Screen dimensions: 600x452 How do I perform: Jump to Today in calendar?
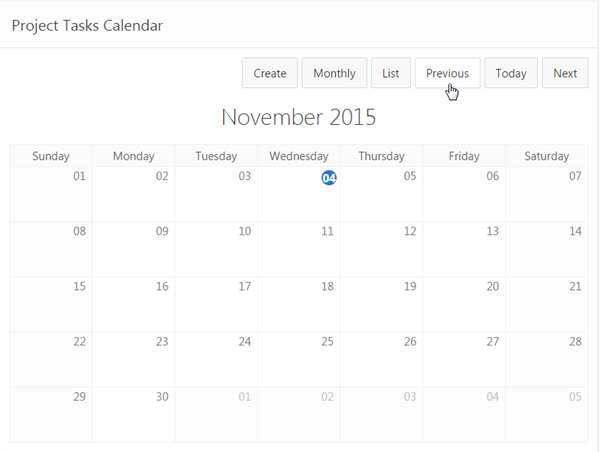coord(511,73)
